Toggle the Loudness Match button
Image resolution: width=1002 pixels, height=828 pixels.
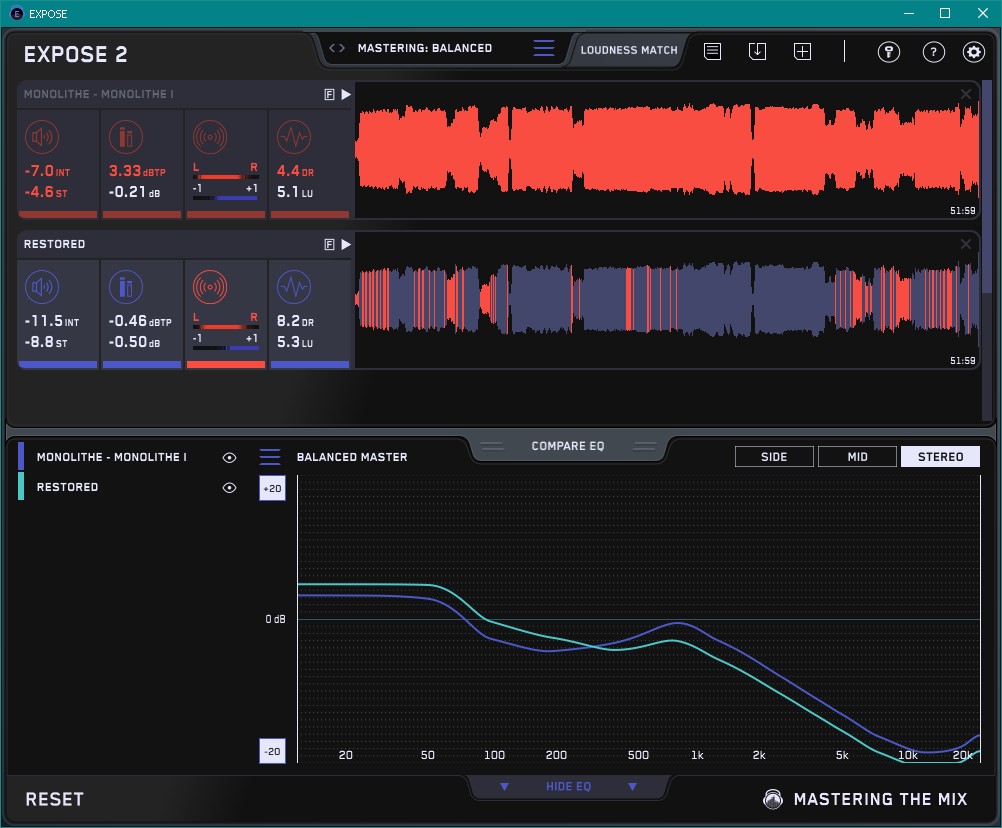[x=629, y=49]
